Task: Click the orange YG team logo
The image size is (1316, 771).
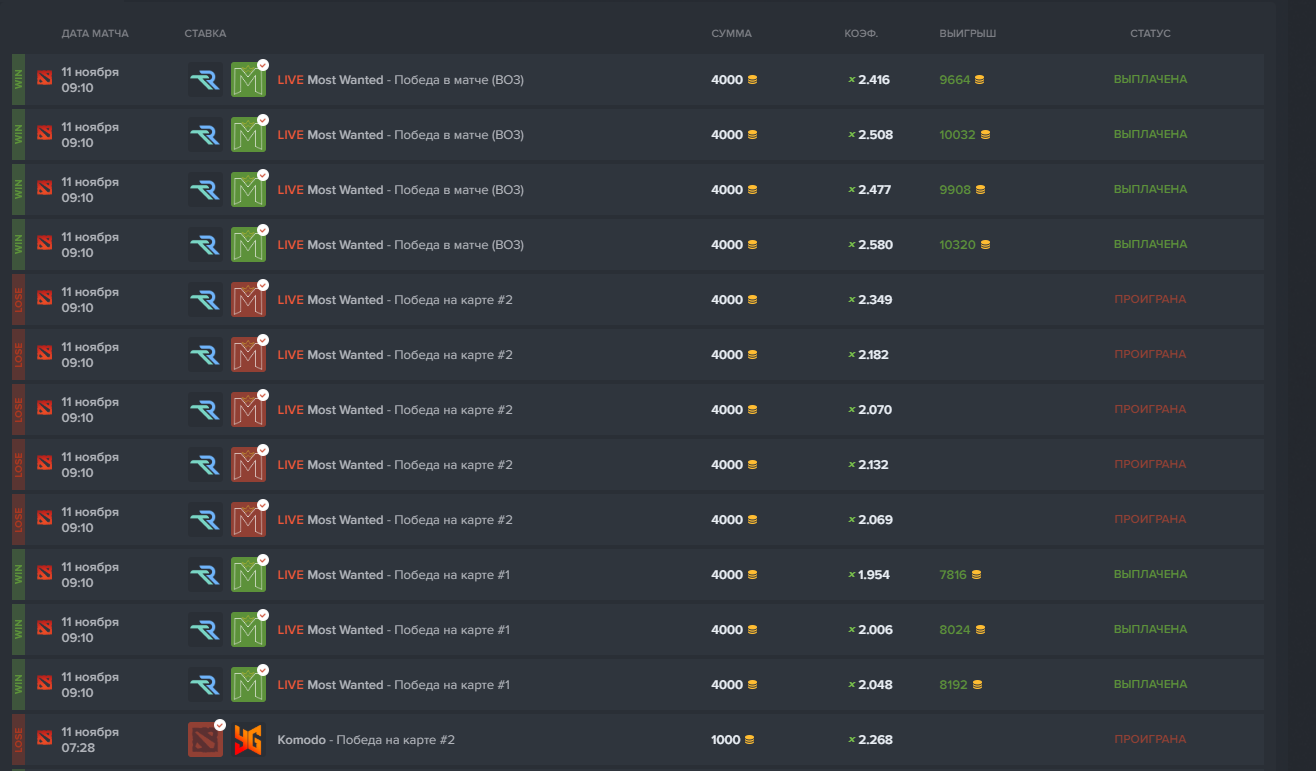Action: point(248,740)
